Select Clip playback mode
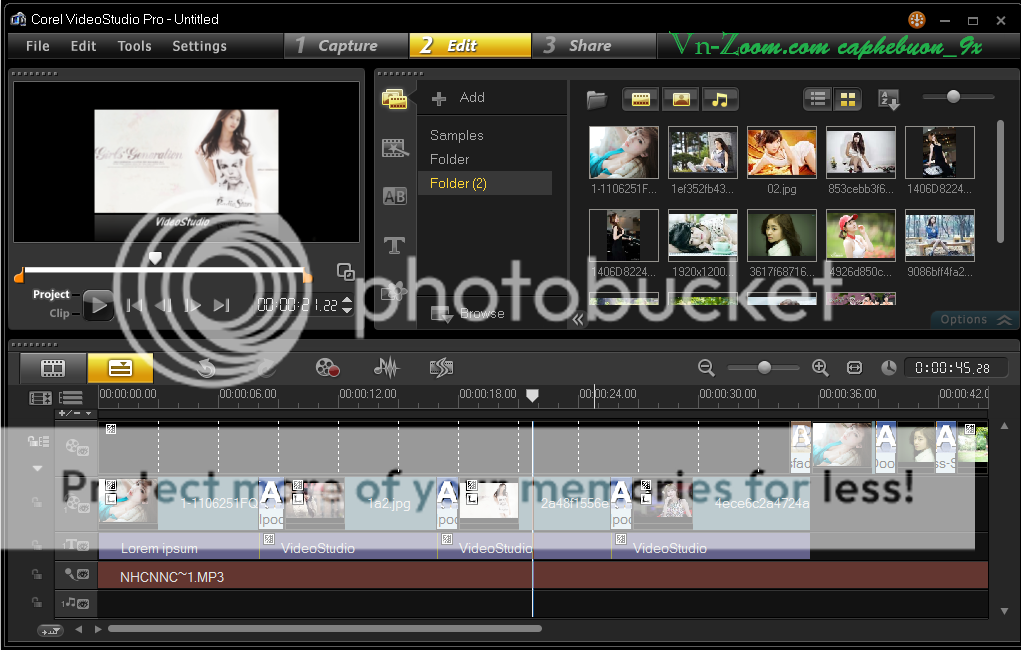The height and width of the screenshot is (650, 1021). click(x=59, y=313)
